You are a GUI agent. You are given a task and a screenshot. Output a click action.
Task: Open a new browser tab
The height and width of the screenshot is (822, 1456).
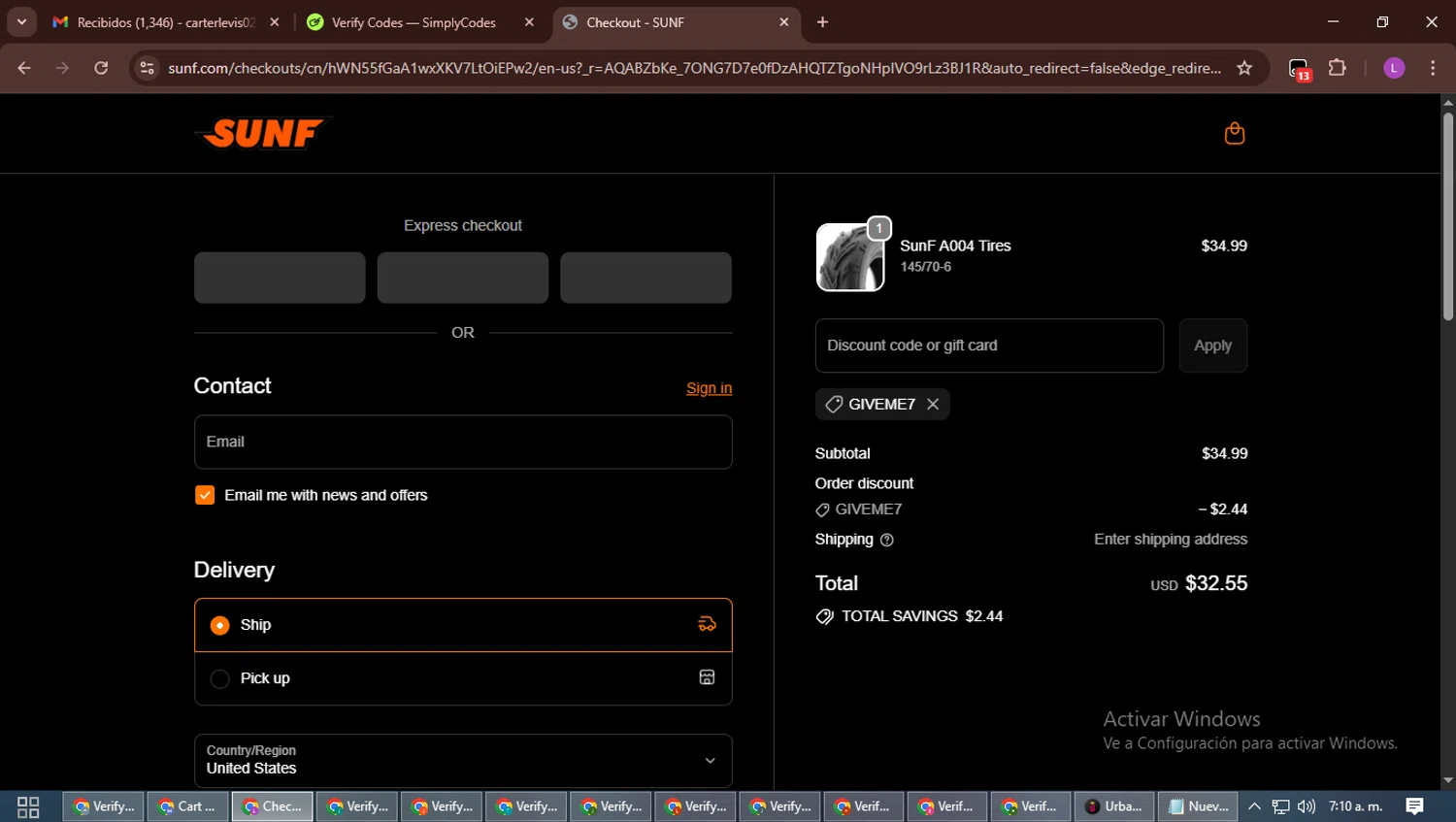[x=822, y=22]
